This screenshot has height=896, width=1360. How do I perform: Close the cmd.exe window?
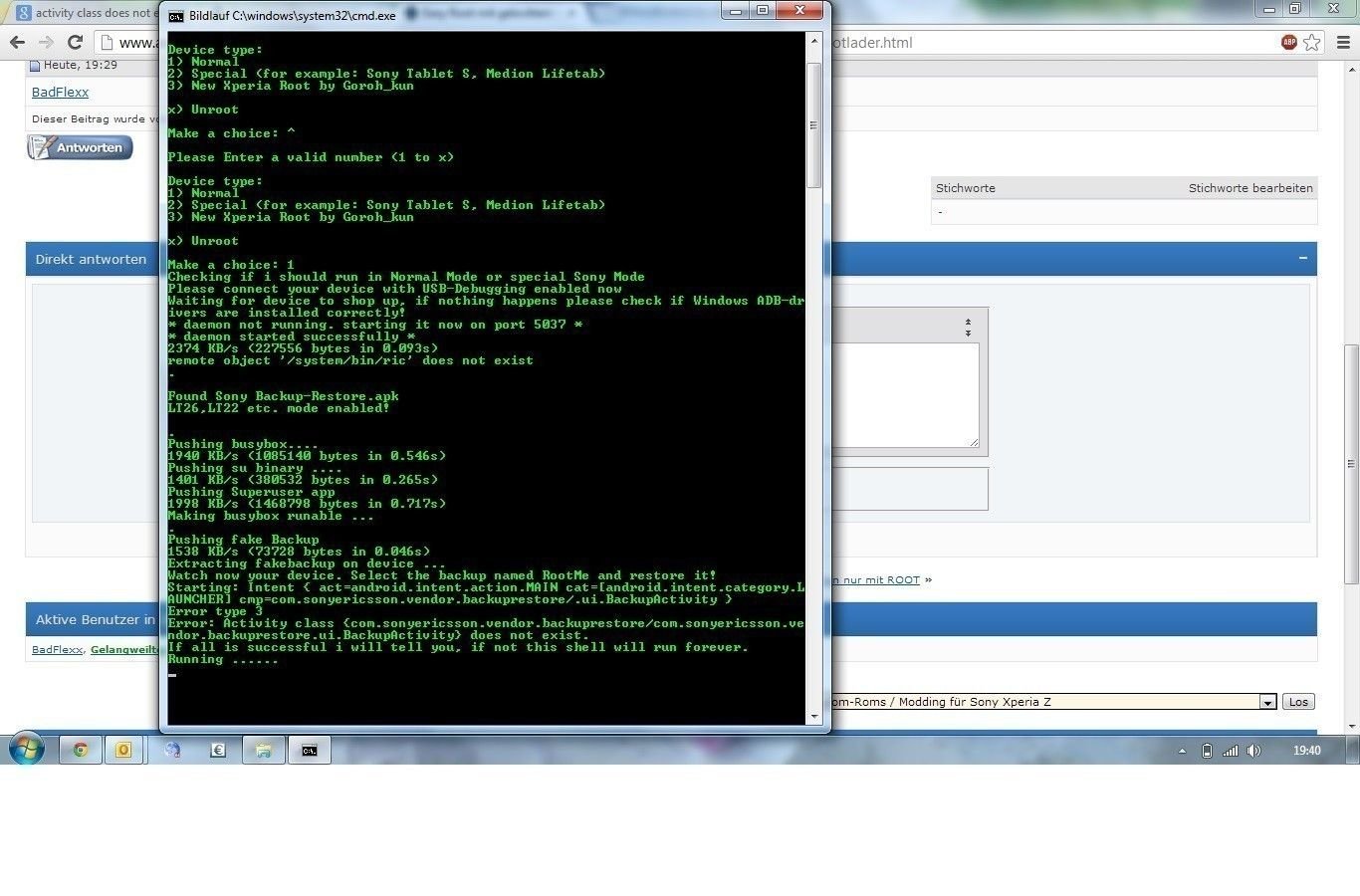click(799, 10)
